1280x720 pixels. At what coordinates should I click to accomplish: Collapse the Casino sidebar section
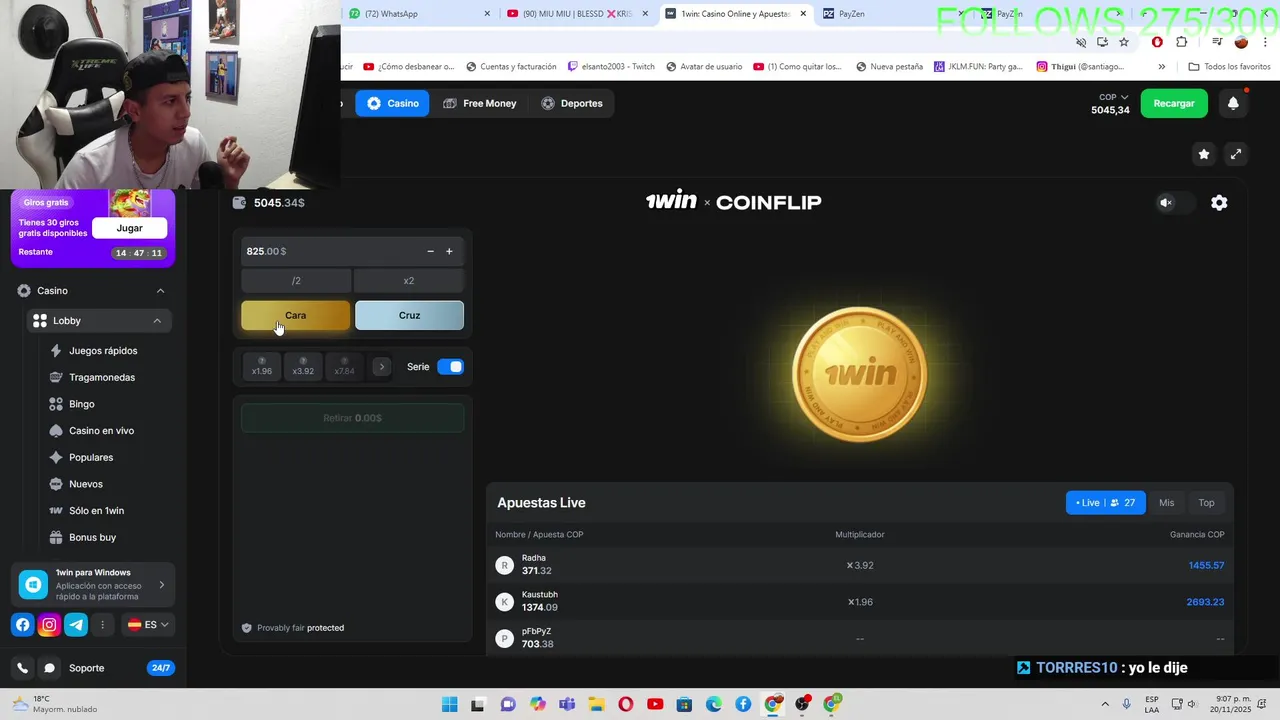pos(160,291)
